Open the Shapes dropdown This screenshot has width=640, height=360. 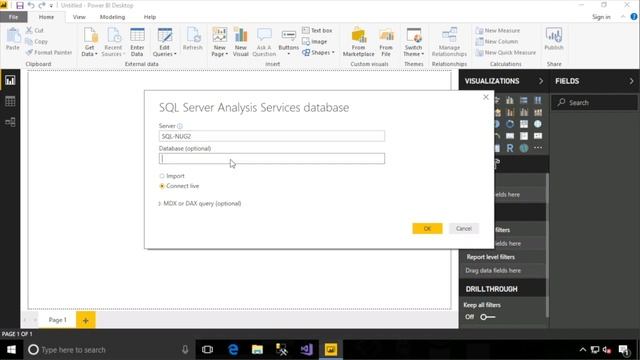318,52
